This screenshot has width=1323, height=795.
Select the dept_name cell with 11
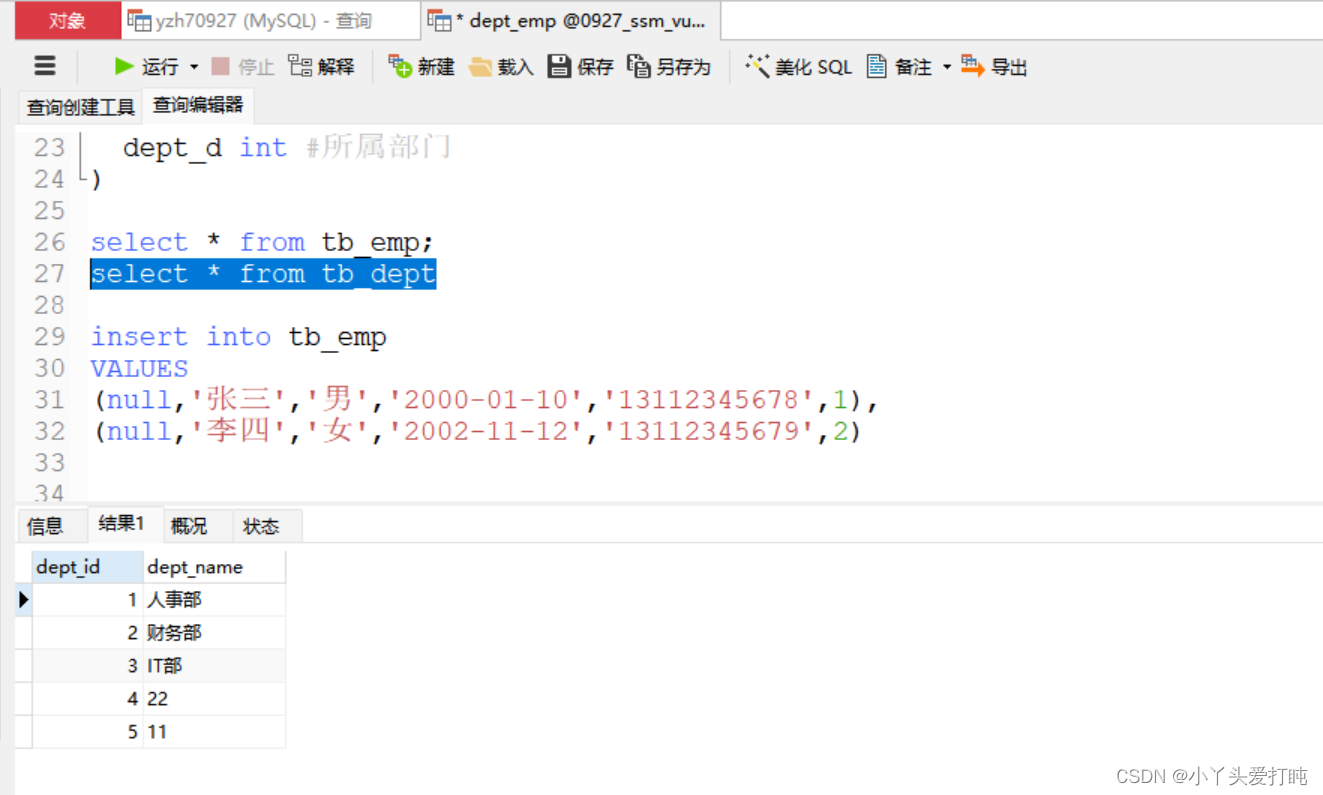tap(215, 732)
